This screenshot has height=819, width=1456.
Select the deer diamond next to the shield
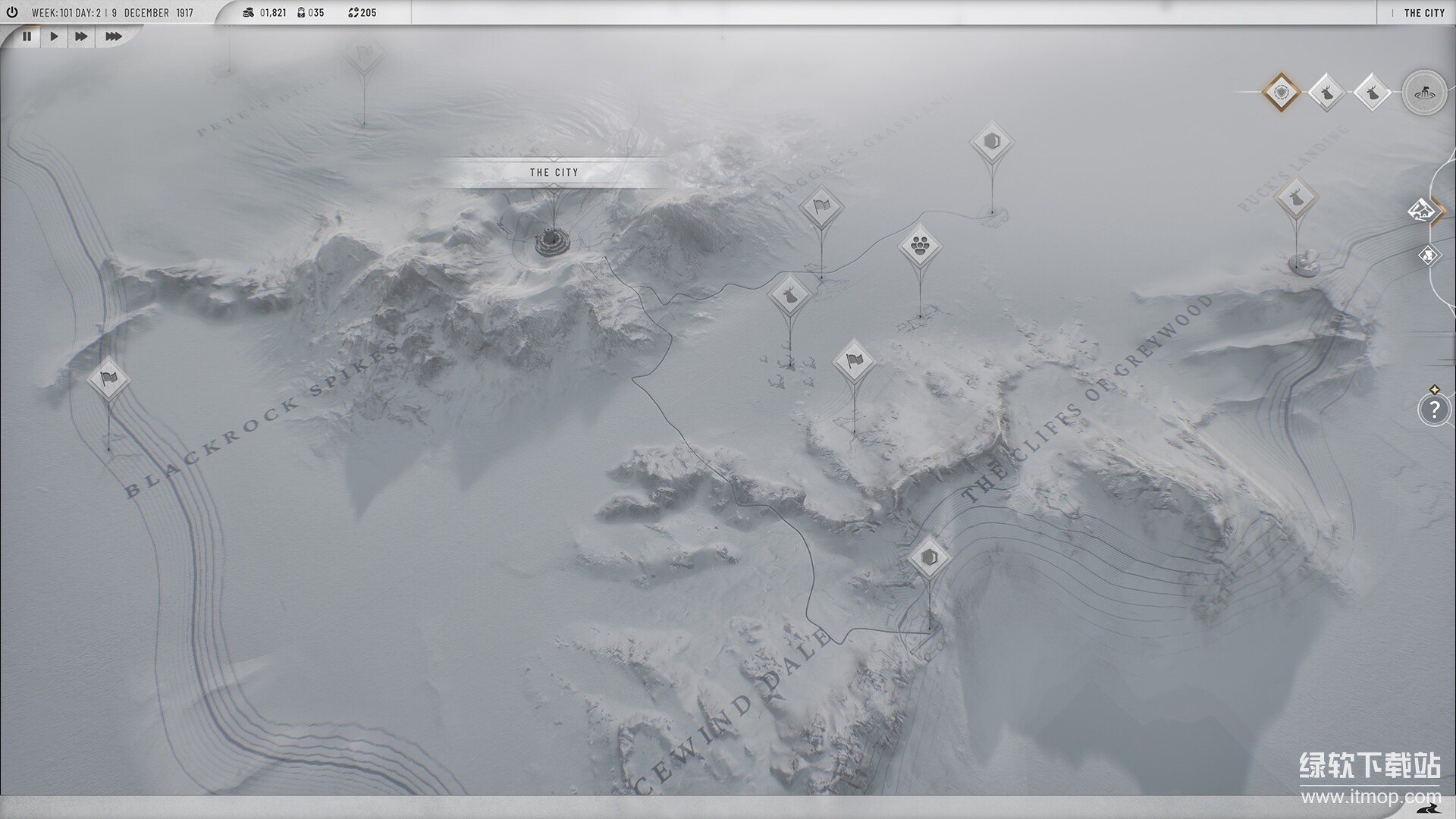pos(1326,93)
